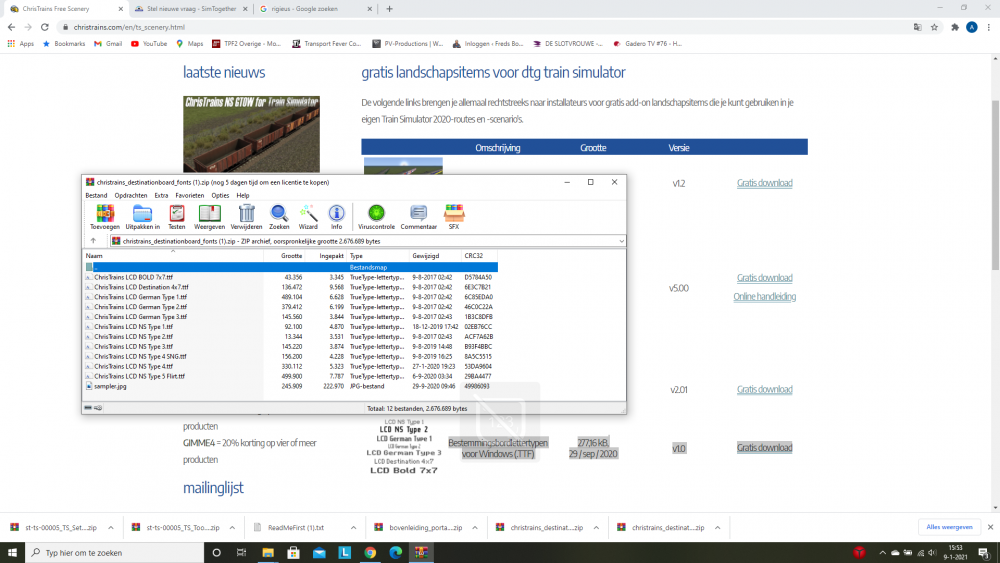The height and width of the screenshot is (563, 1000).
Task: Open the Online handleiding link
Action: (764, 296)
